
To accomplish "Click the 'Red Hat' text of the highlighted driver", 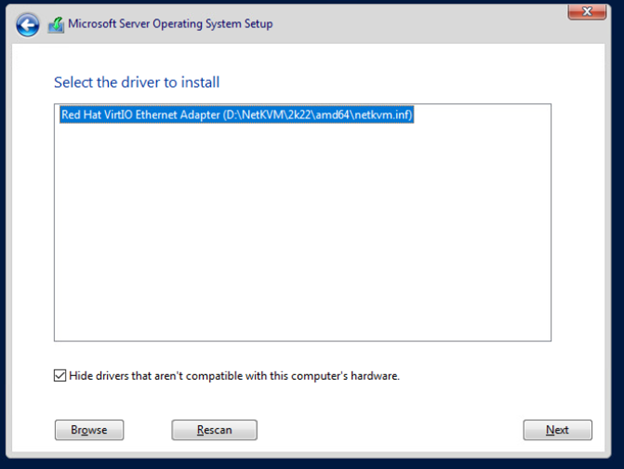I will coord(81,115).
